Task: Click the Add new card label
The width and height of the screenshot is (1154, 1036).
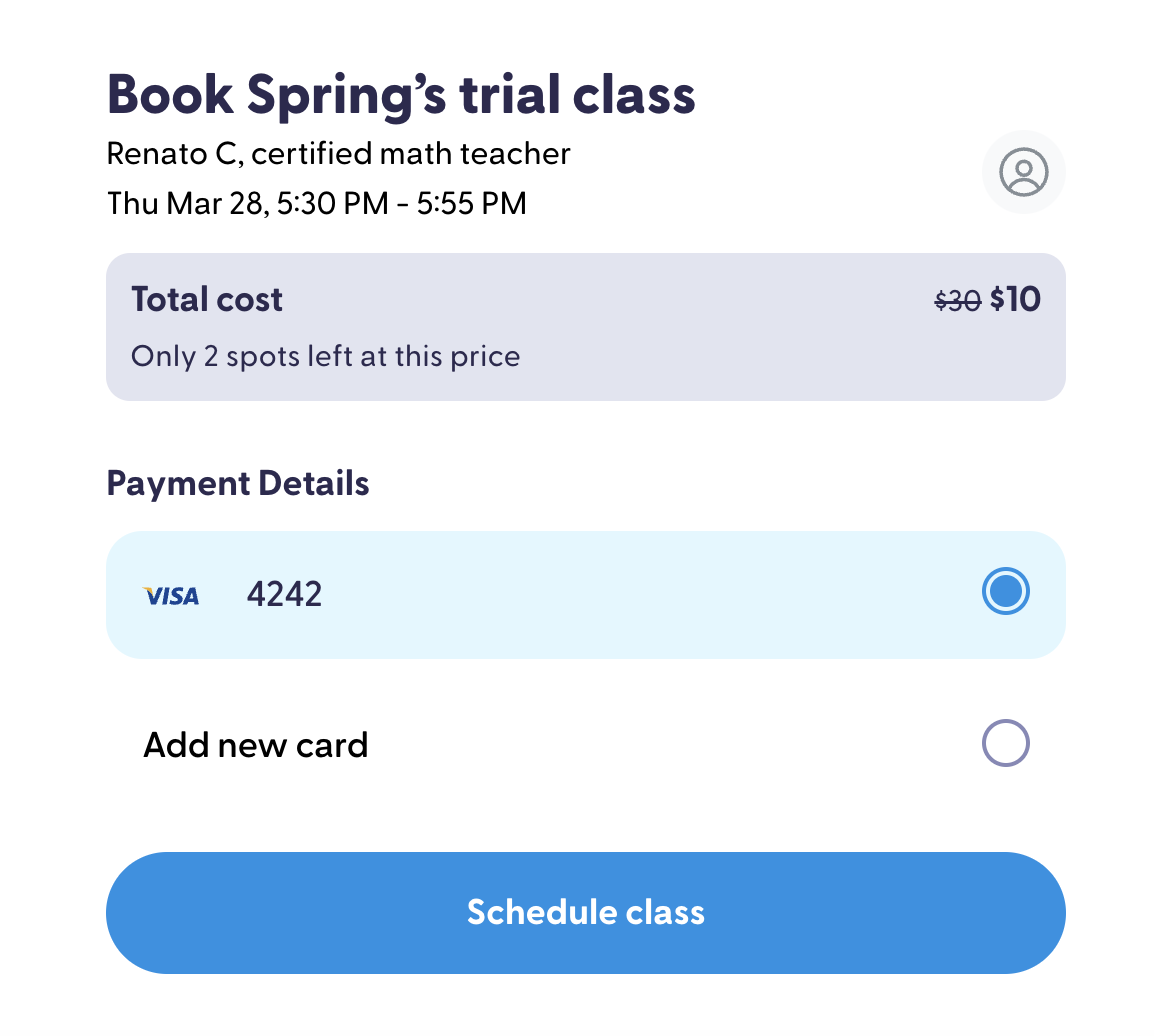Action: (255, 745)
